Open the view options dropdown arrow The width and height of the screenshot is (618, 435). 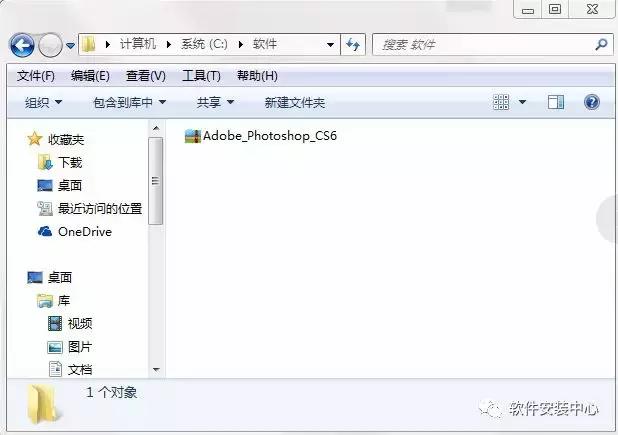click(523, 102)
